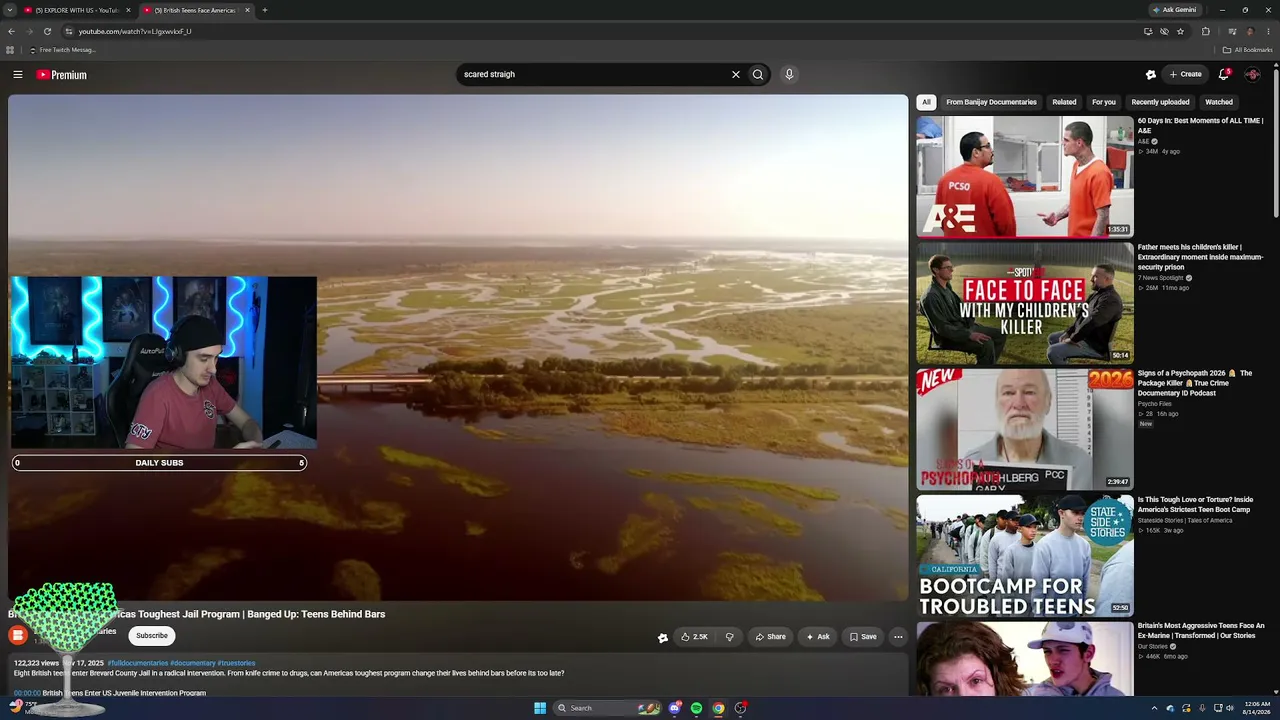The height and width of the screenshot is (720, 1280).
Task: Like the video with 2.5K likes
Action: [694, 637]
